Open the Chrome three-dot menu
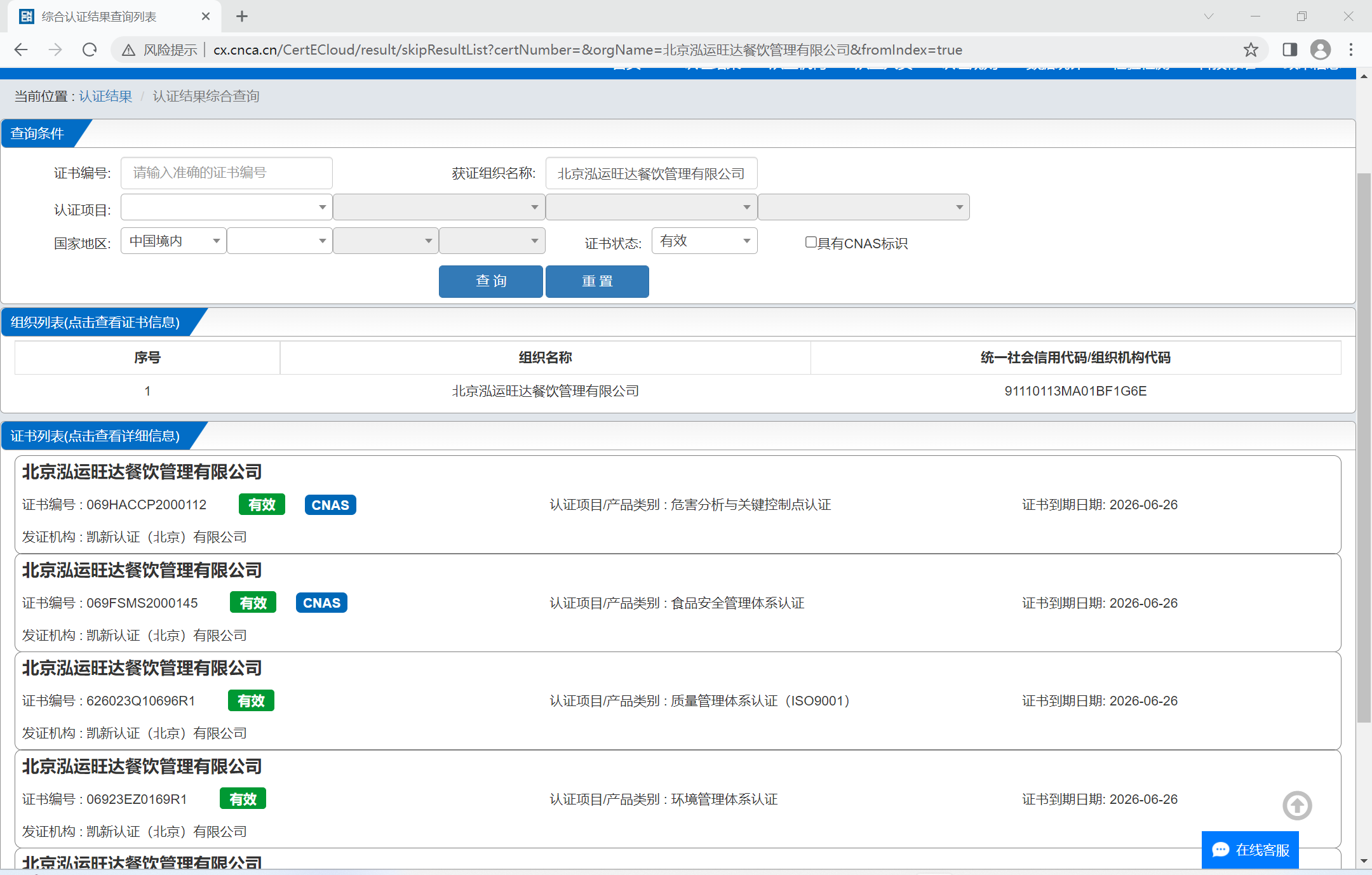The image size is (1372, 875). (x=1351, y=50)
